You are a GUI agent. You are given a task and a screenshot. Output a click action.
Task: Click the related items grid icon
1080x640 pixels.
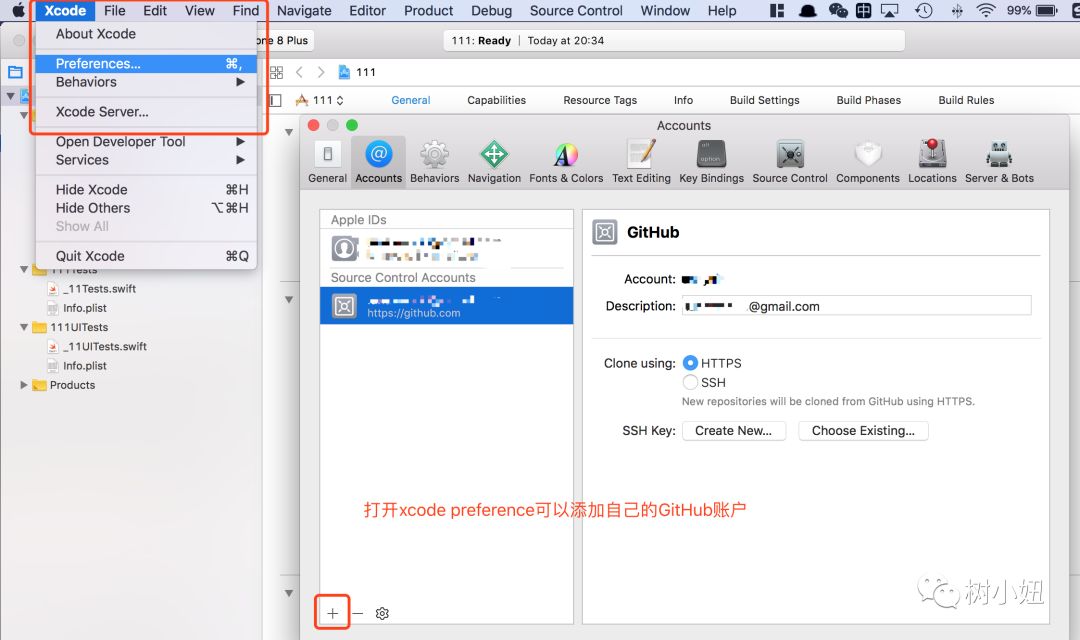(276, 72)
